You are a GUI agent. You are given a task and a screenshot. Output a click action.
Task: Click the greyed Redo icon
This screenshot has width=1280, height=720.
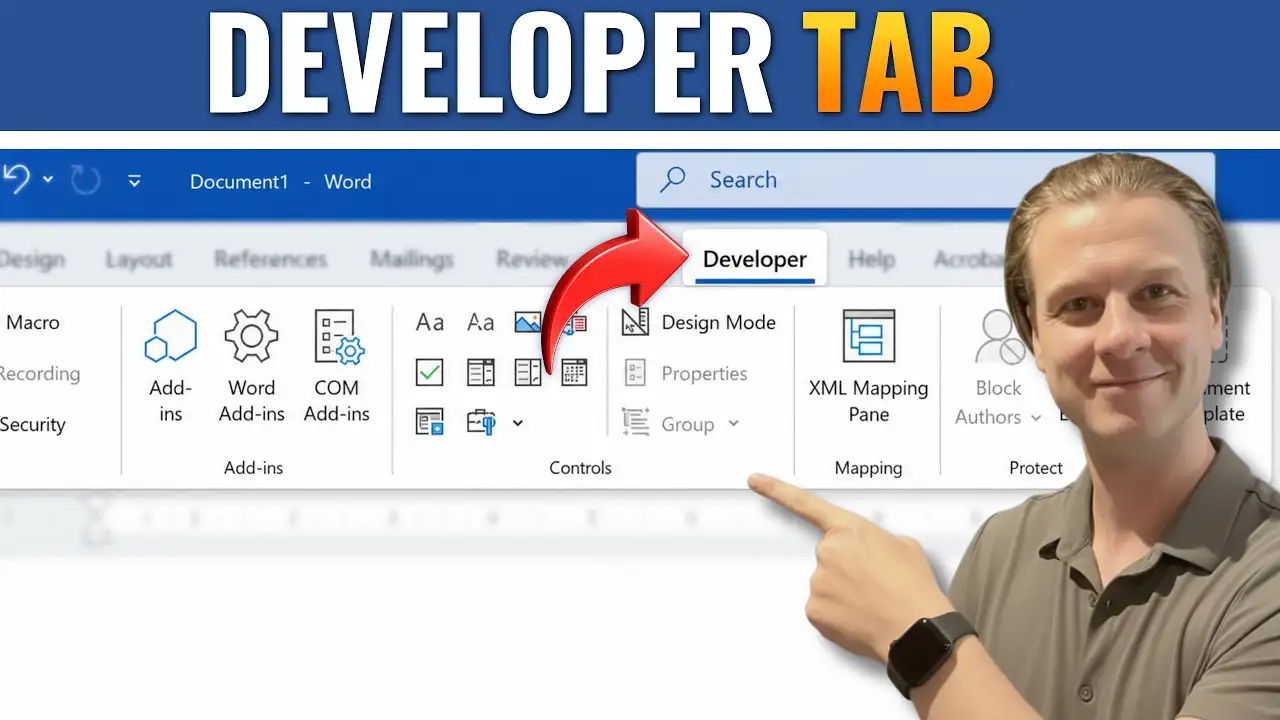pos(86,181)
